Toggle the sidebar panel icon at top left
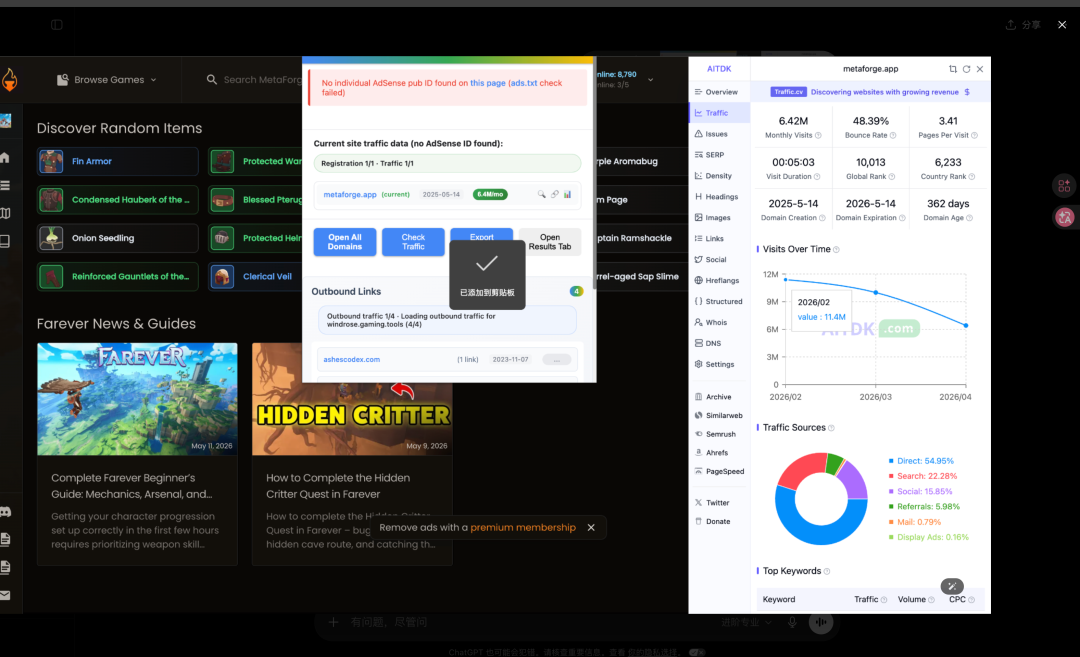1080x657 pixels. [57, 25]
